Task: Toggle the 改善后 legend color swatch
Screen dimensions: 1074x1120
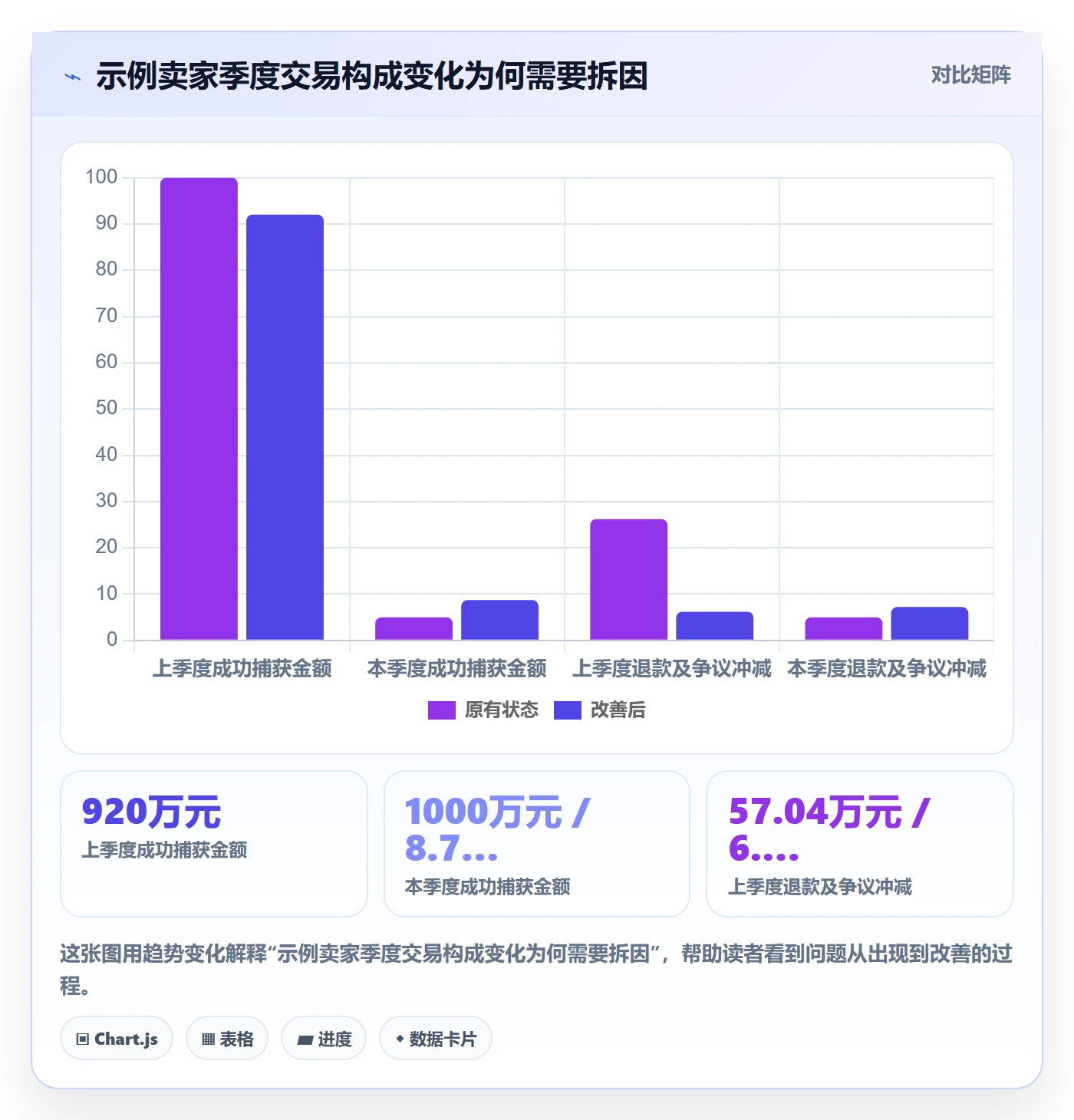Action: click(567, 710)
